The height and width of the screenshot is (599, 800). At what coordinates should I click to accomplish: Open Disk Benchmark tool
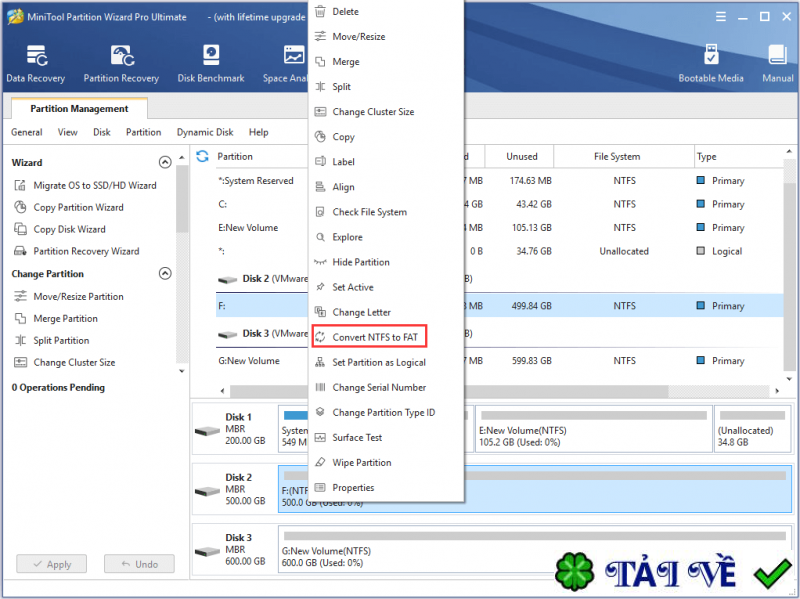click(x=210, y=63)
